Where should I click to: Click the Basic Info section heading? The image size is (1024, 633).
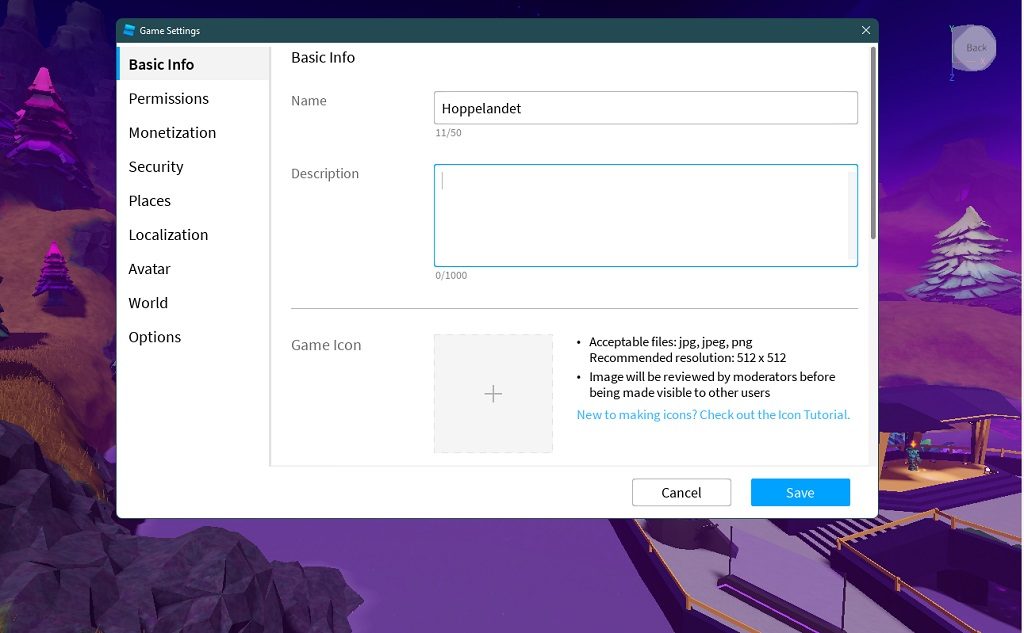[x=323, y=57]
